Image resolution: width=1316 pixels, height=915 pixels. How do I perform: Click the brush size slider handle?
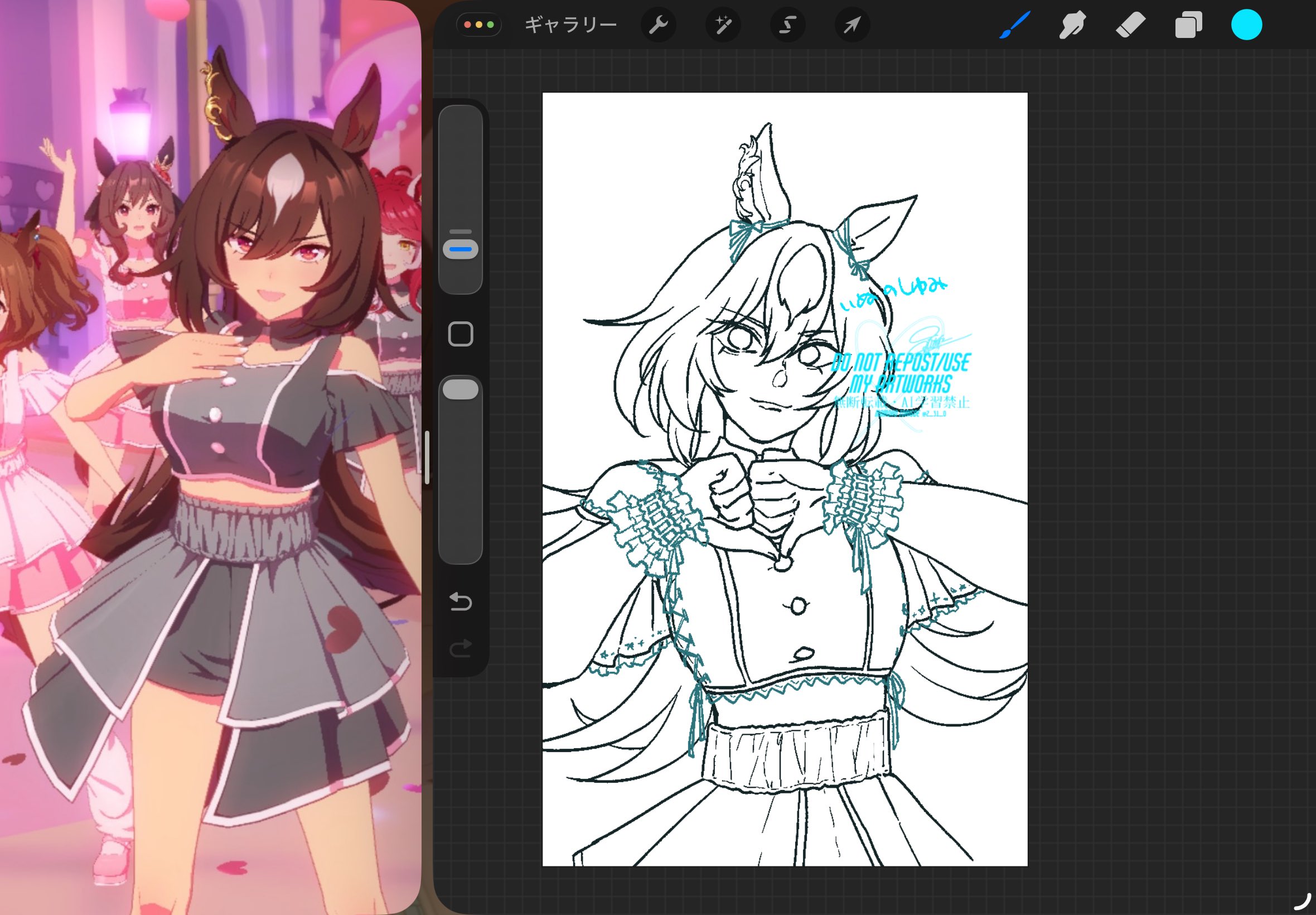click(x=460, y=249)
